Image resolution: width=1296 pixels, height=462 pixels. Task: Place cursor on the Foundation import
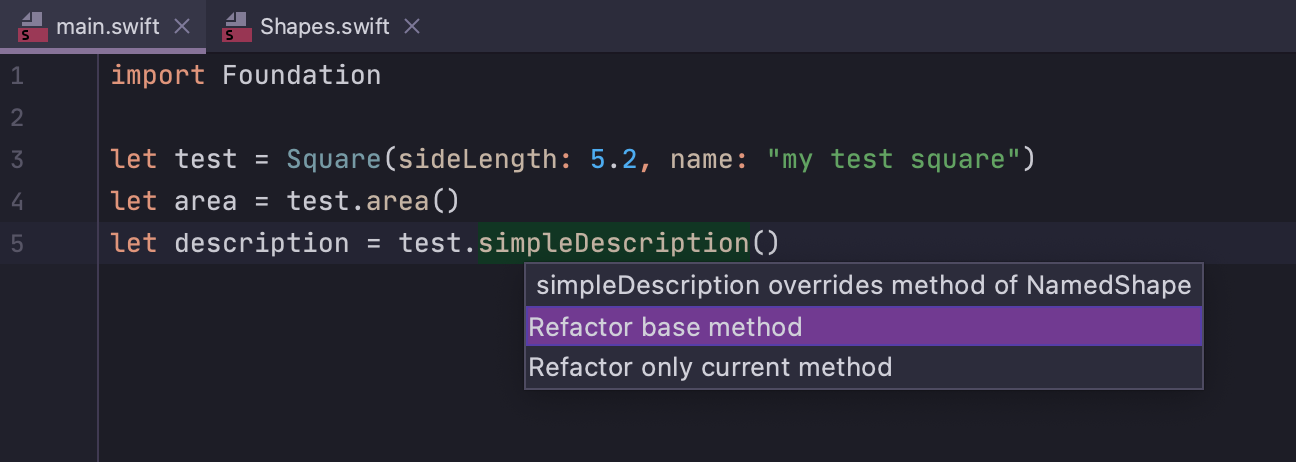pyautogui.click(x=301, y=76)
